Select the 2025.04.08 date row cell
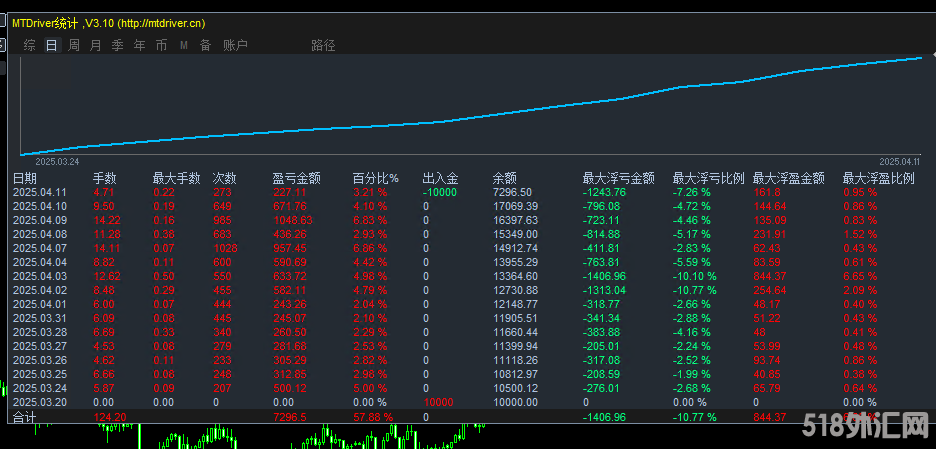The image size is (936, 449). pyautogui.click(x=39, y=234)
